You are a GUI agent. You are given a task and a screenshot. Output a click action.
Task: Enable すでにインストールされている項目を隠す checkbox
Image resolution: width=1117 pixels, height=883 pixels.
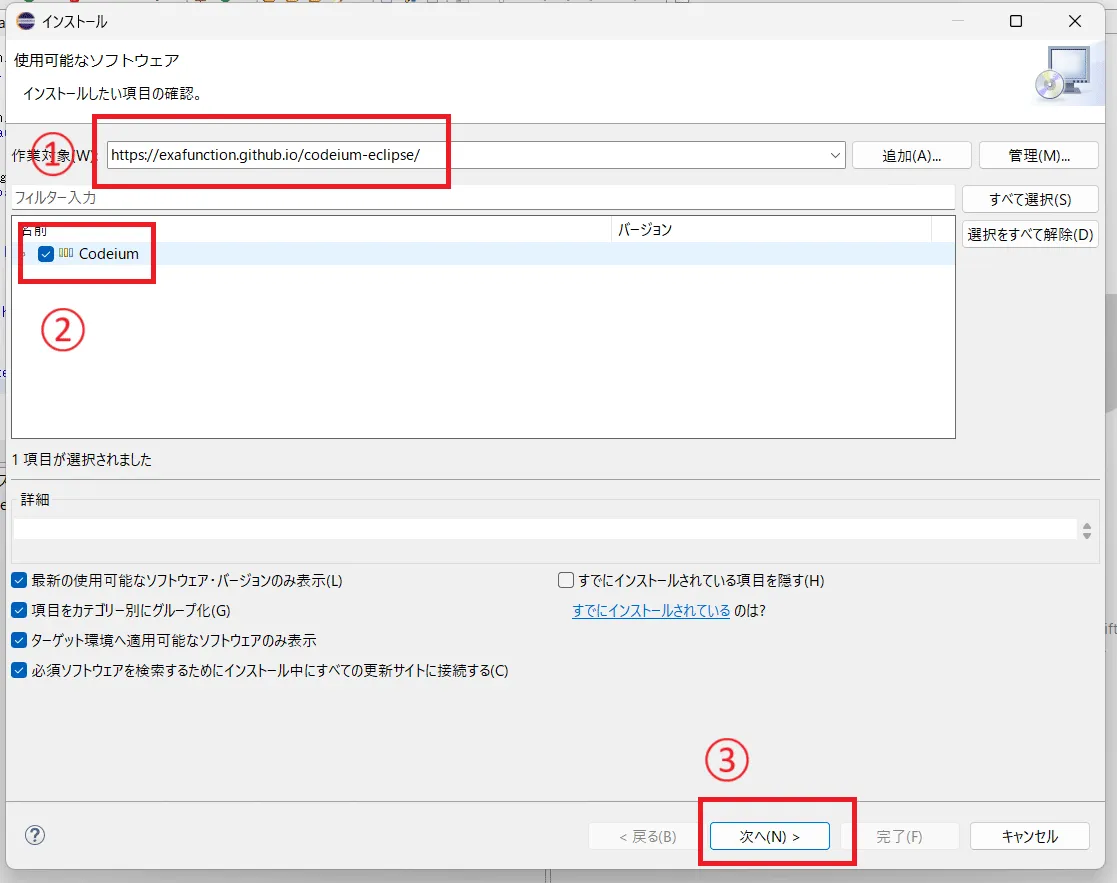coord(566,580)
